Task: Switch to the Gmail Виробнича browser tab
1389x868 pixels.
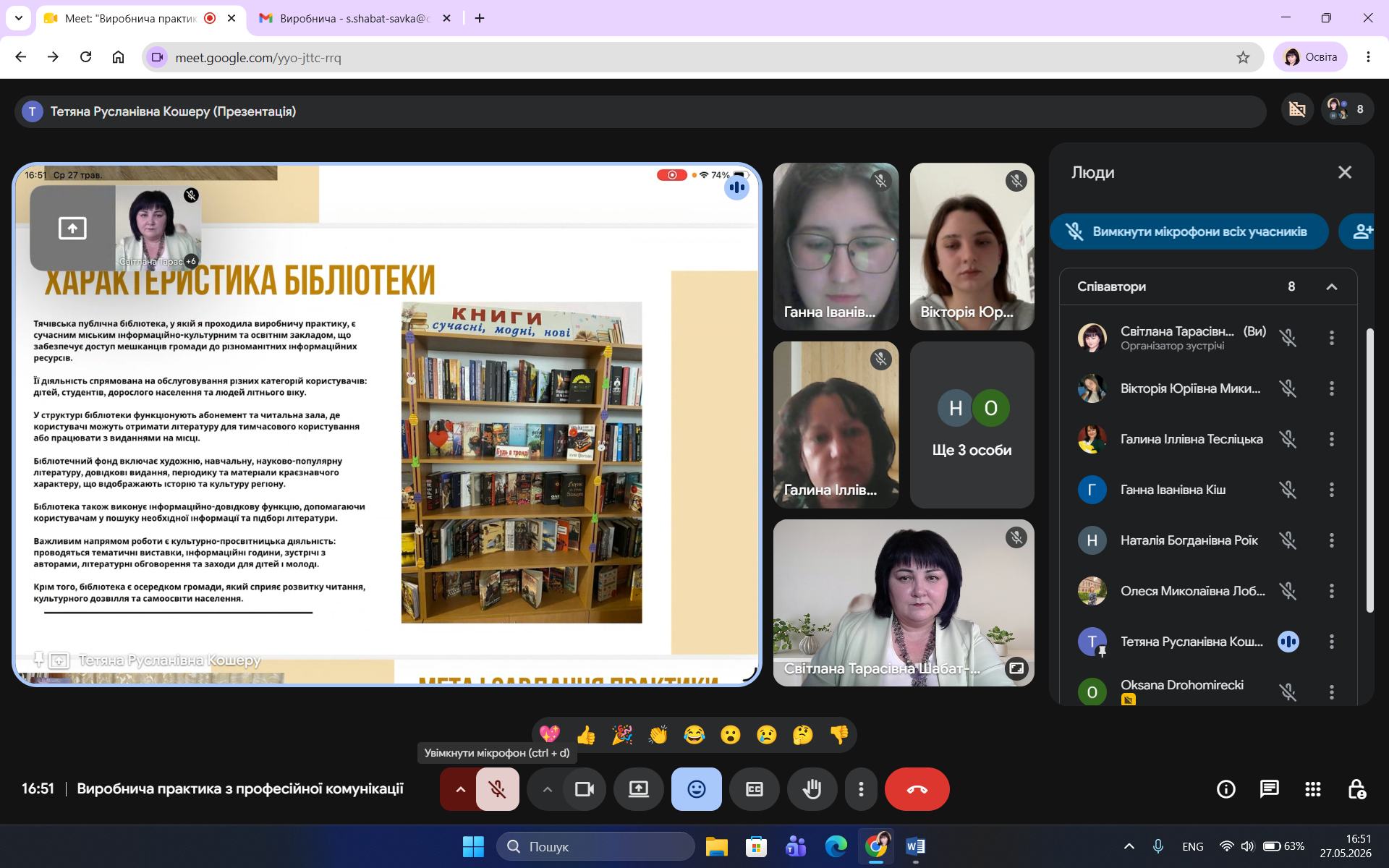Action: click(x=354, y=18)
